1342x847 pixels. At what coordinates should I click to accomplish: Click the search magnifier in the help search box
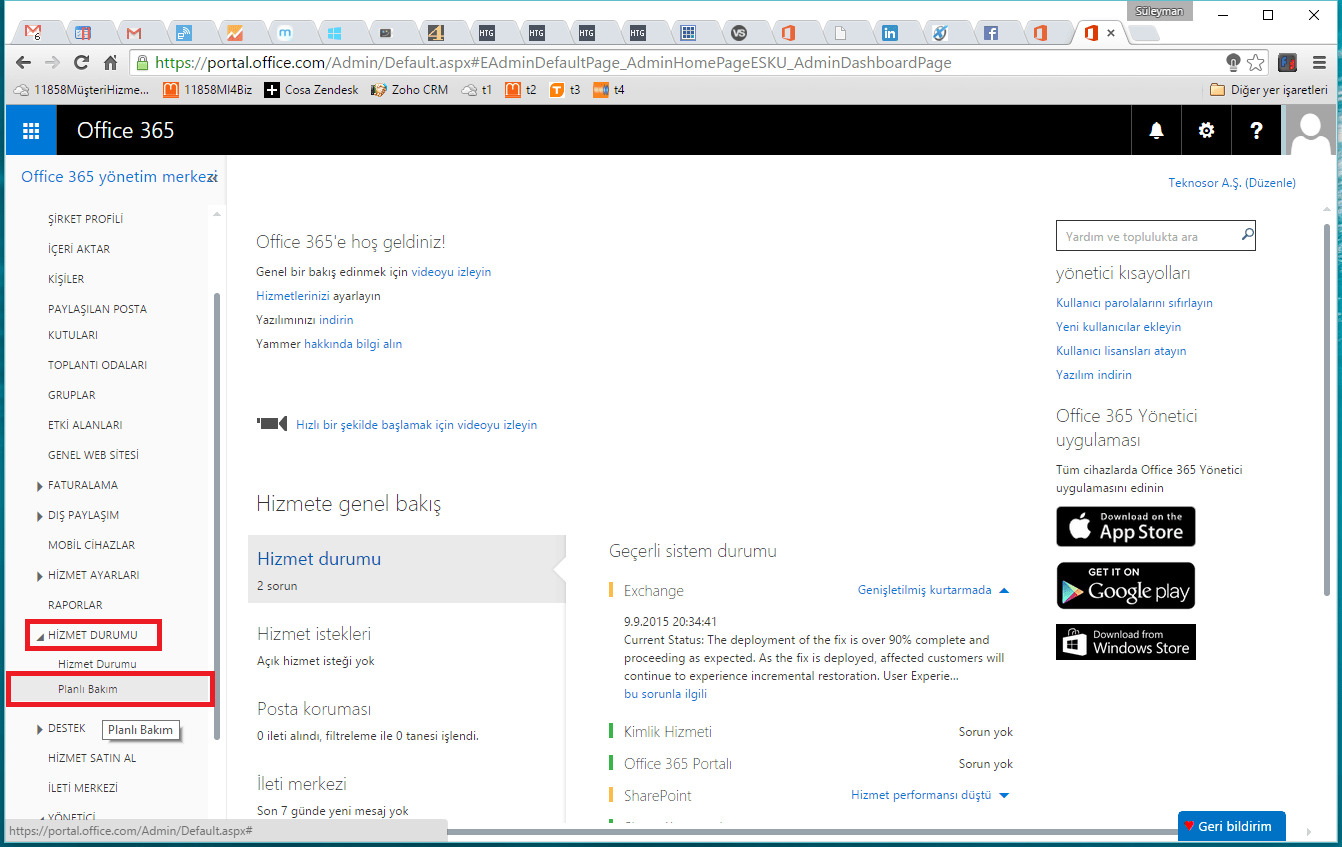pos(1246,235)
